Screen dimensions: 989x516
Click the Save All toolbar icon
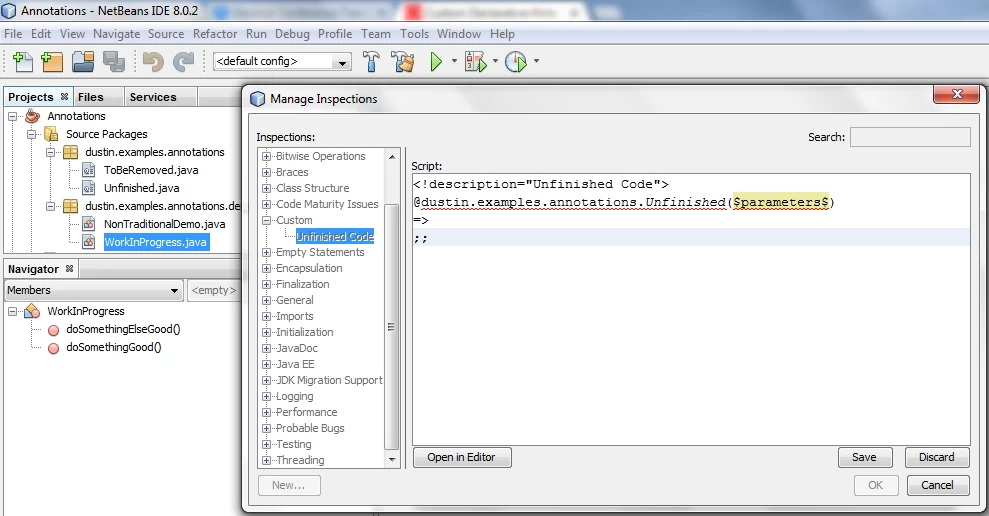click(114, 61)
